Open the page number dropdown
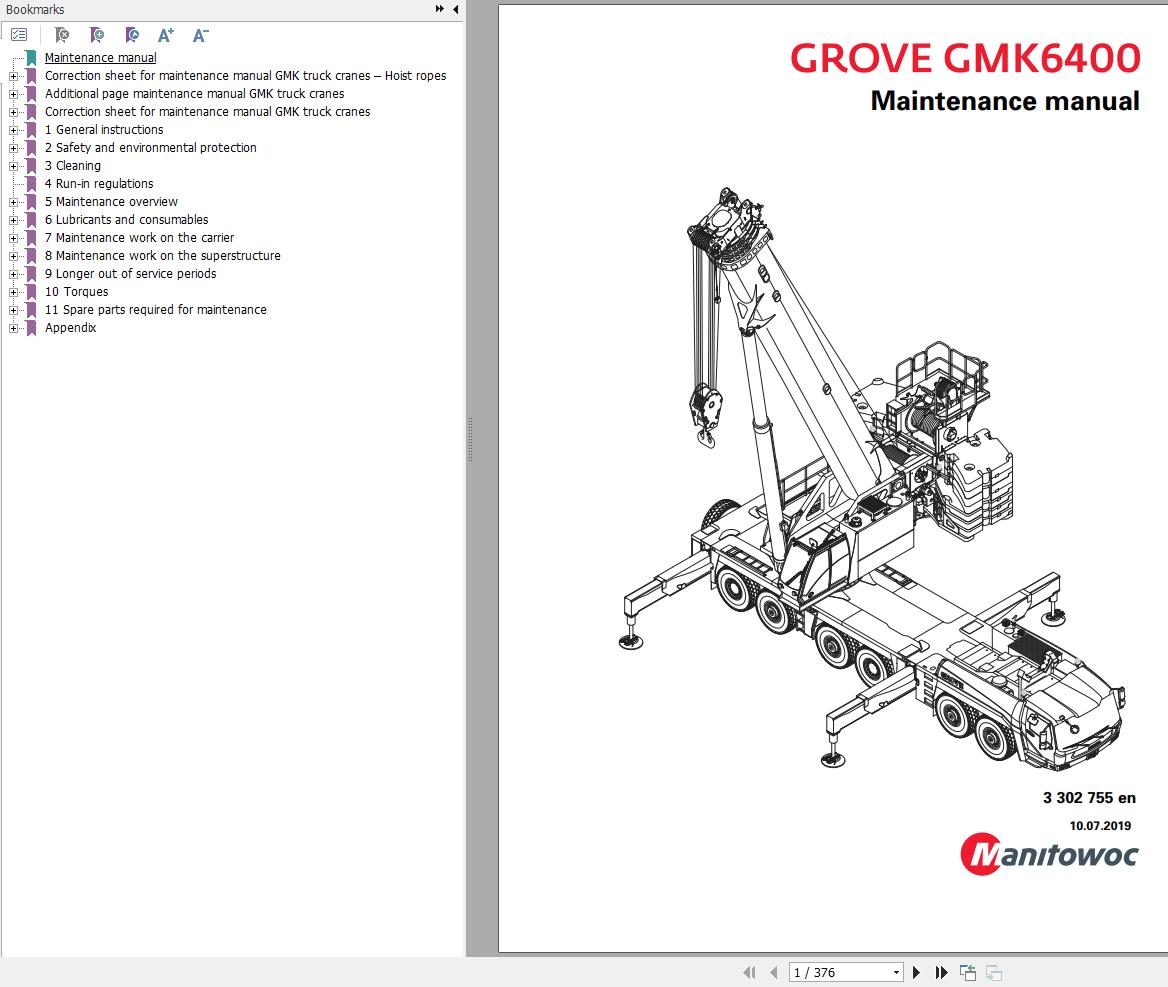 [x=895, y=972]
